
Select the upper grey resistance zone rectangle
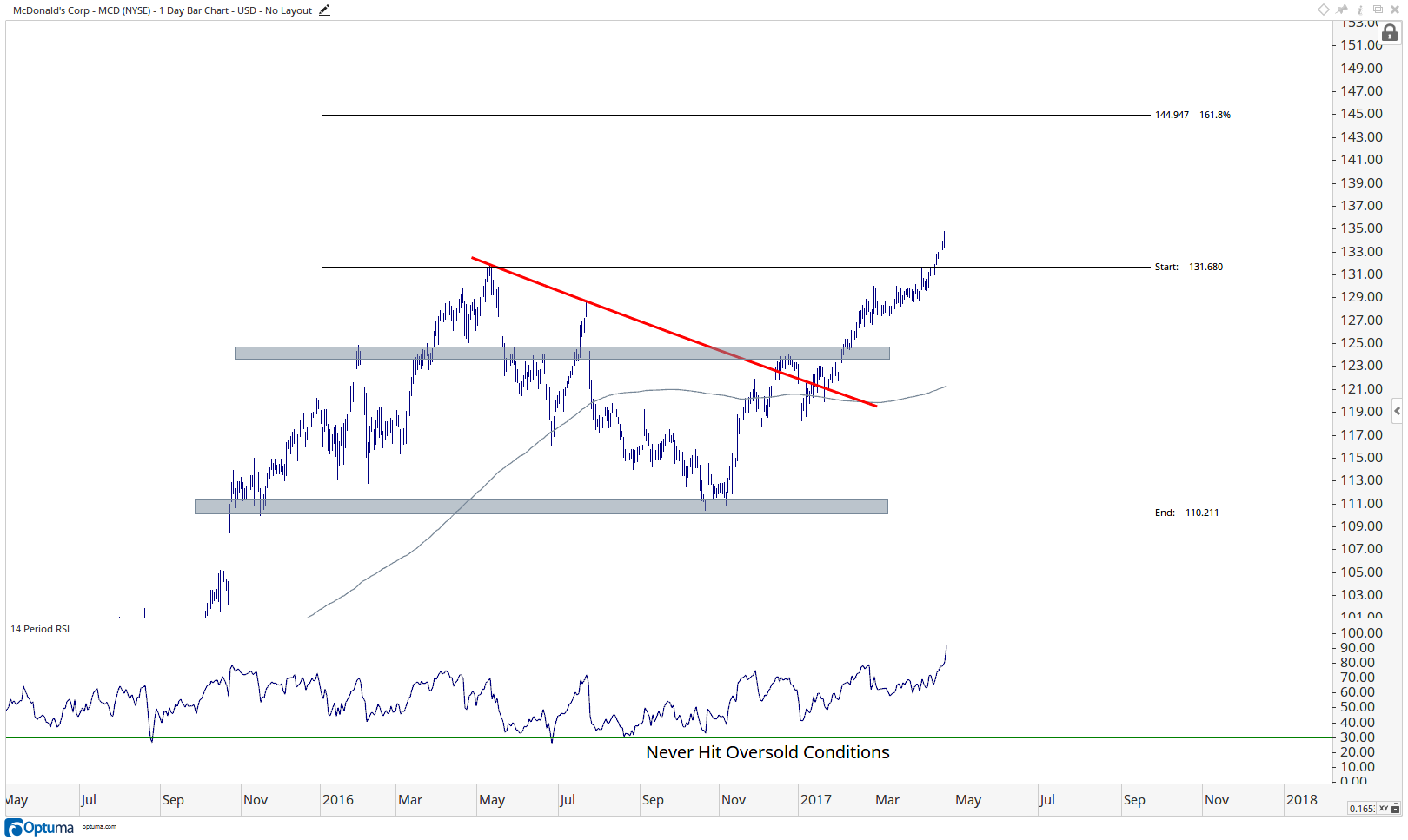coord(562,354)
